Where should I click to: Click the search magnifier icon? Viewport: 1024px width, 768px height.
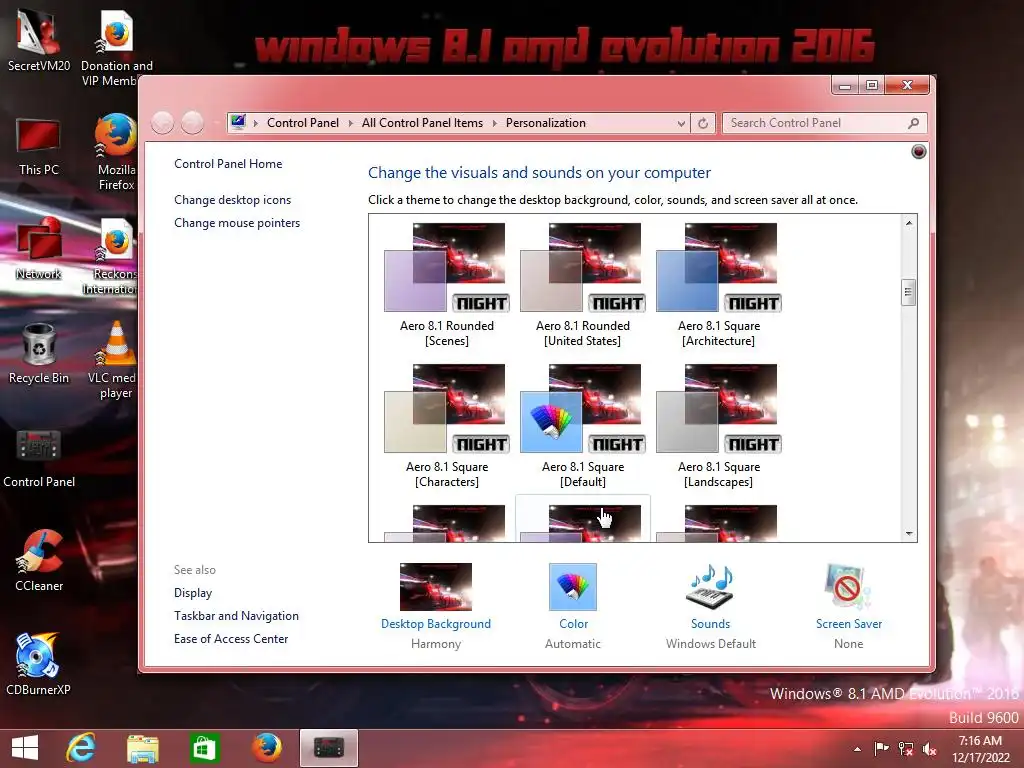(x=914, y=123)
